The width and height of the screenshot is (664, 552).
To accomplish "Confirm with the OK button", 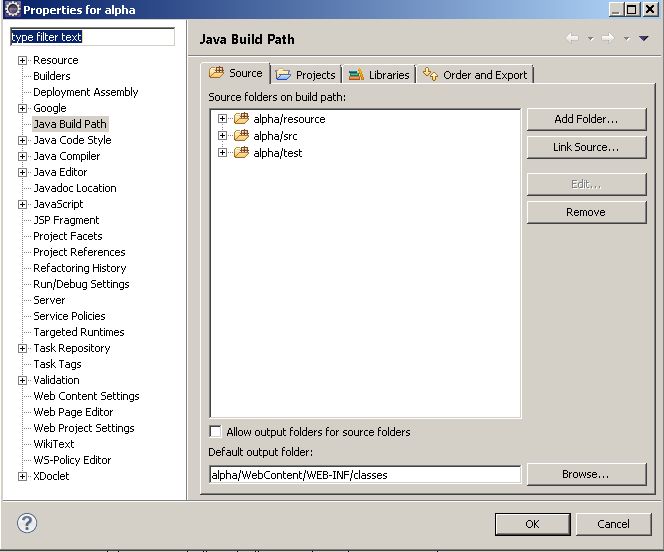I will (532, 524).
